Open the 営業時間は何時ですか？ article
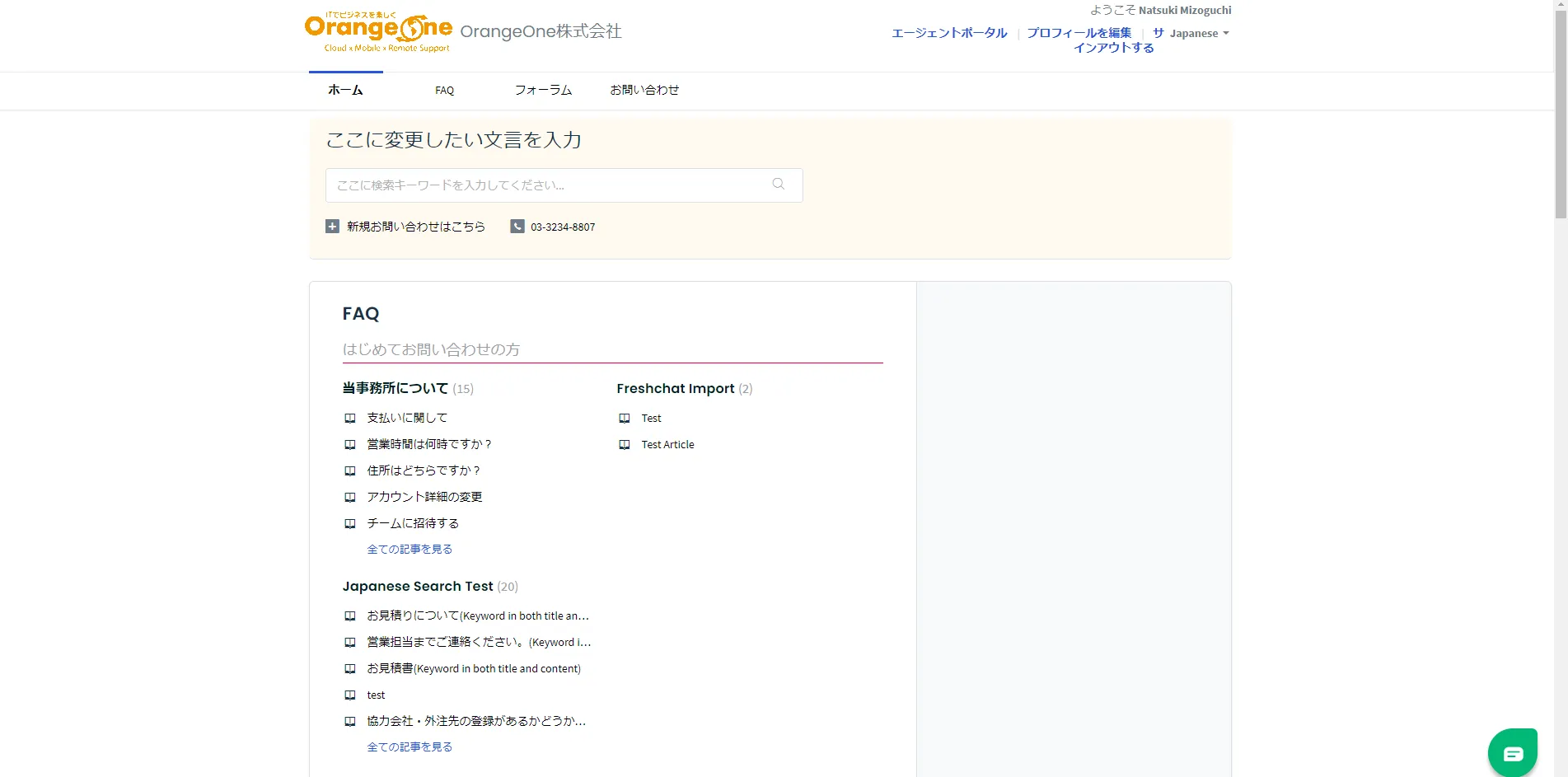The image size is (1568, 777). click(x=428, y=445)
